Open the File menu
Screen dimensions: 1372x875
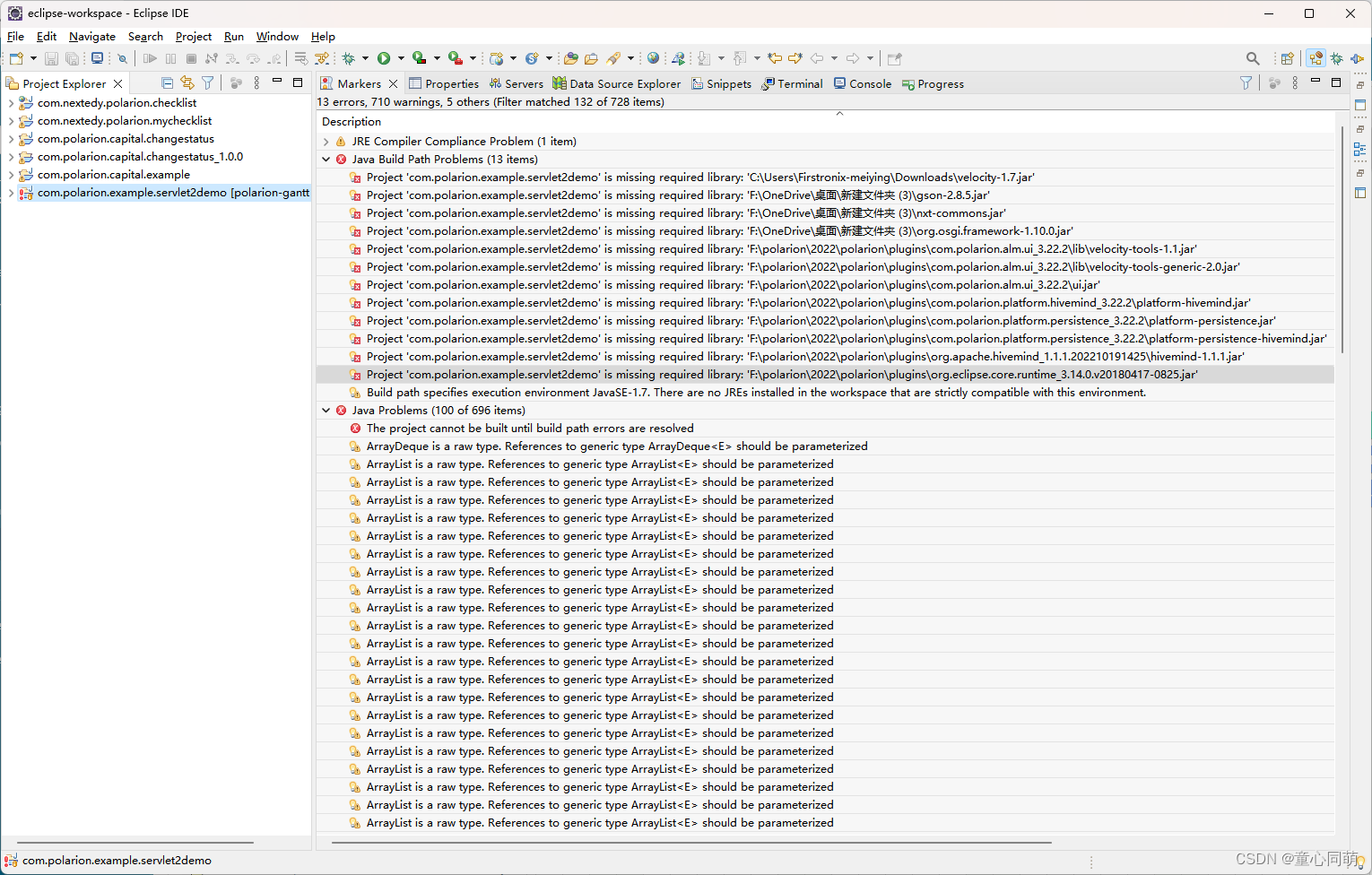tap(15, 37)
